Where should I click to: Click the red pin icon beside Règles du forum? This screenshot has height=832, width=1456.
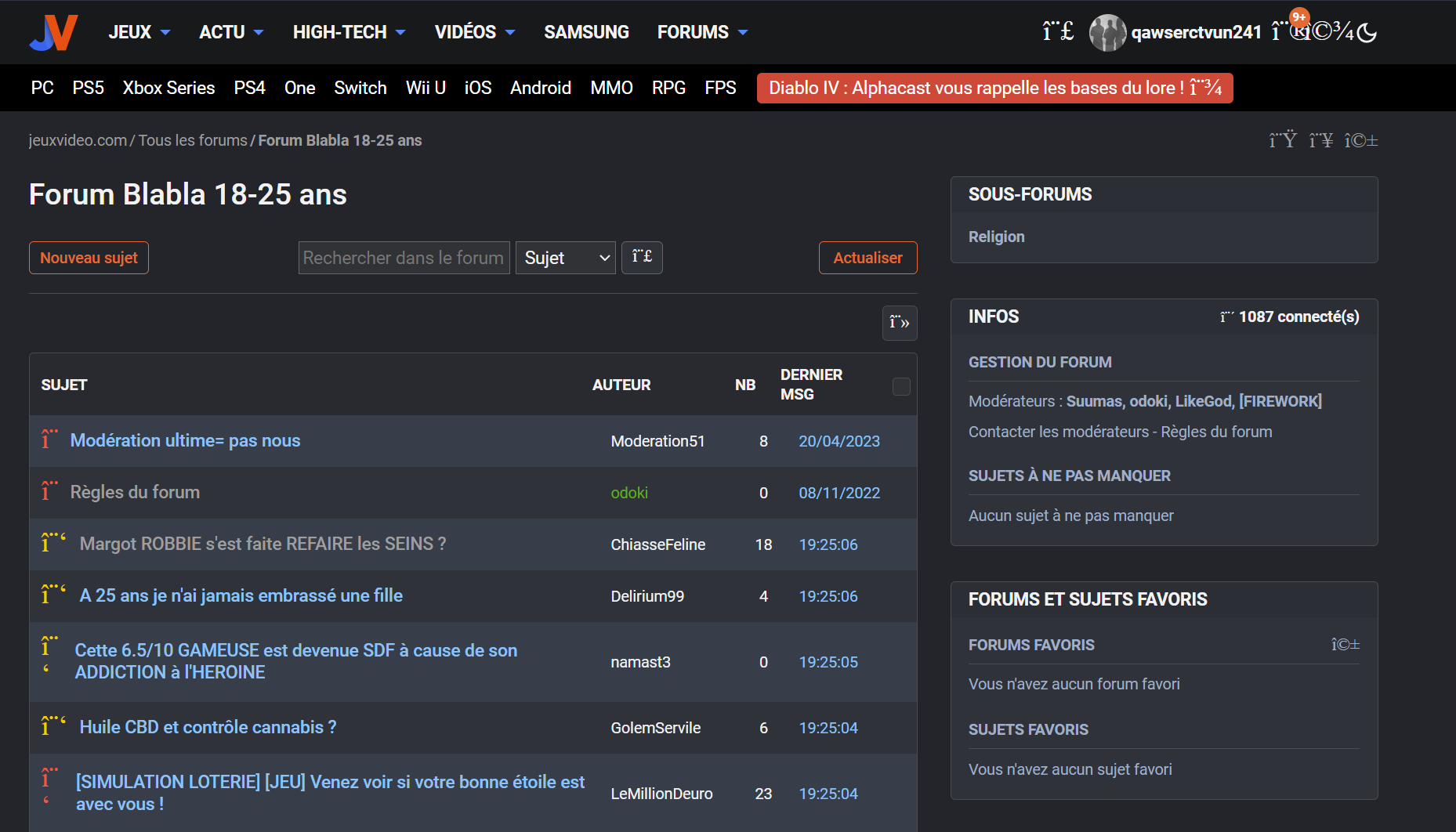tap(49, 492)
